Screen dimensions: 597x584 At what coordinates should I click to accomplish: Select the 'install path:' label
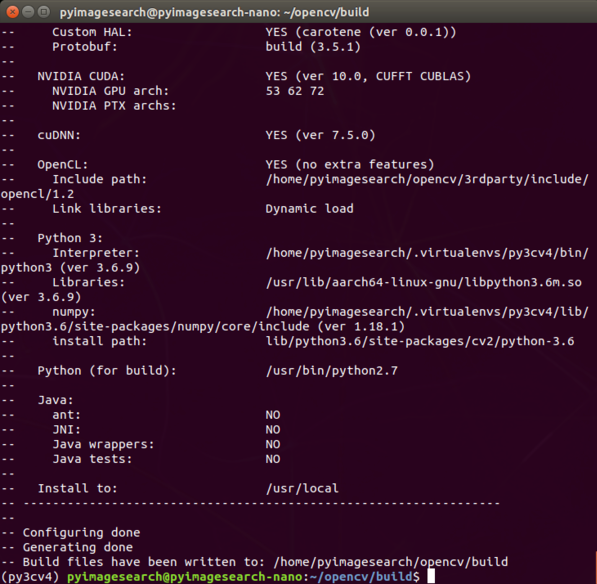[99, 341]
